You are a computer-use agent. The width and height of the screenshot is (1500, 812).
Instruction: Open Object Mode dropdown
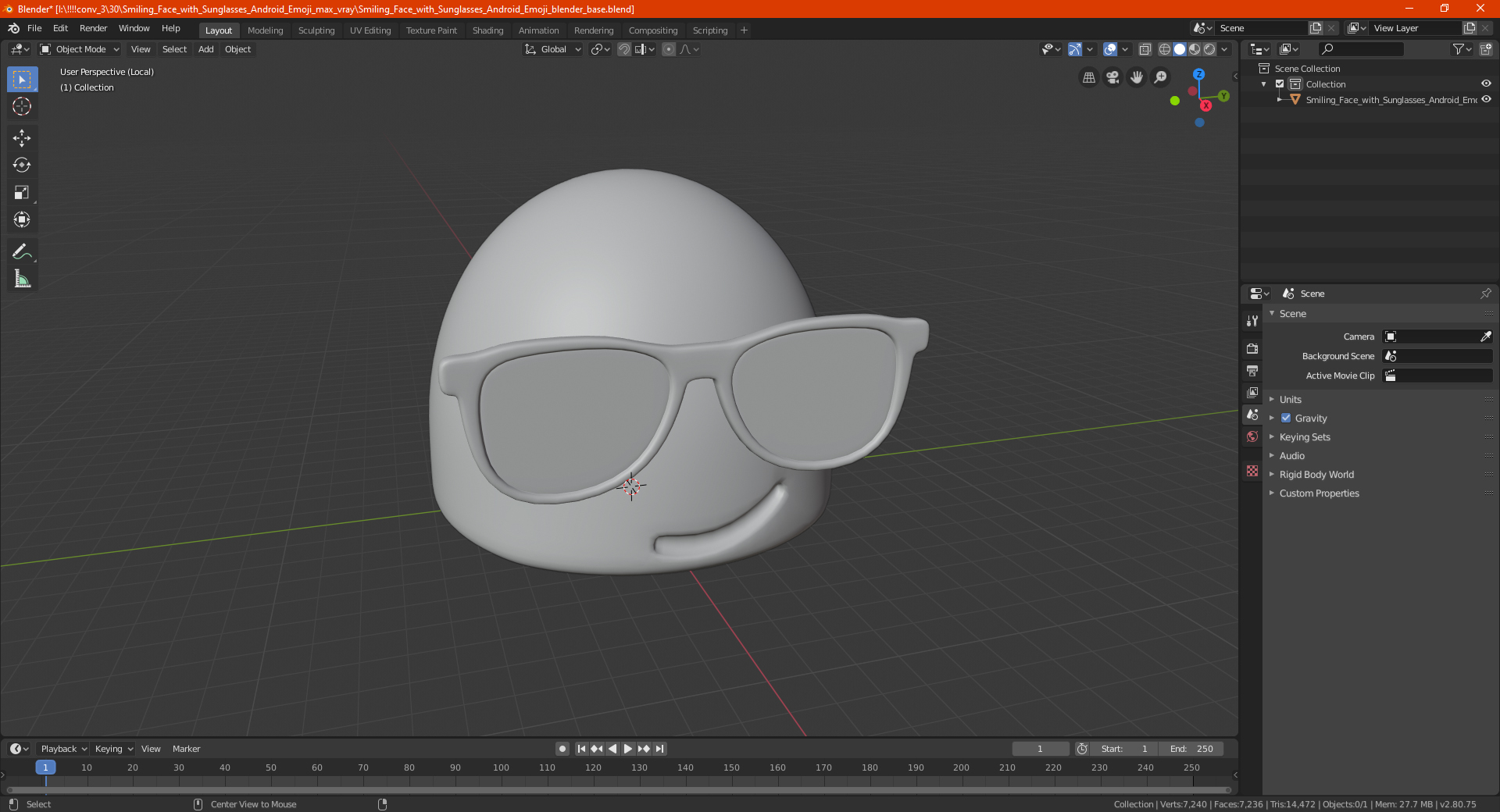click(80, 49)
